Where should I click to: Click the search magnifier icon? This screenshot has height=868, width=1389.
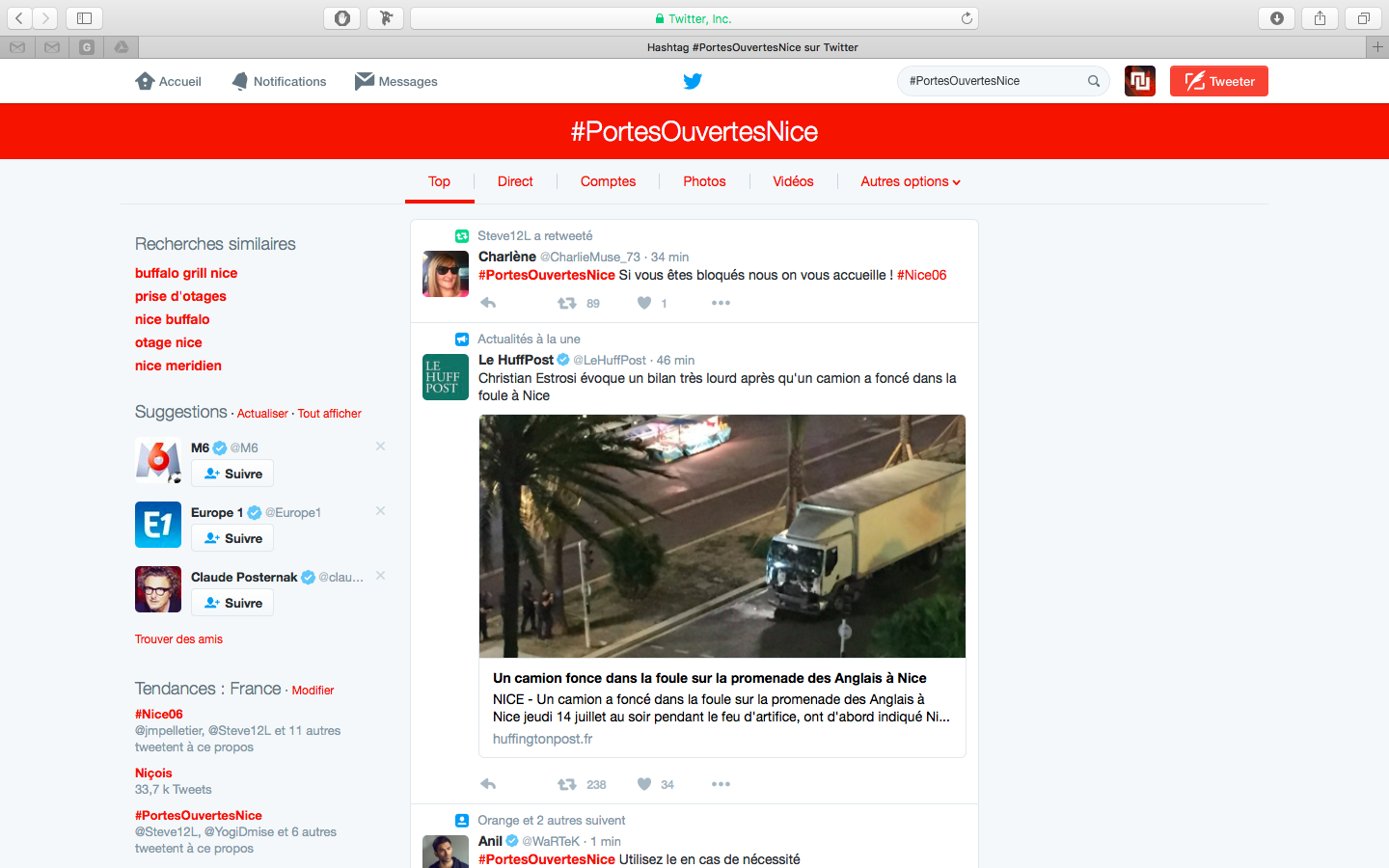tap(1094, 81)
